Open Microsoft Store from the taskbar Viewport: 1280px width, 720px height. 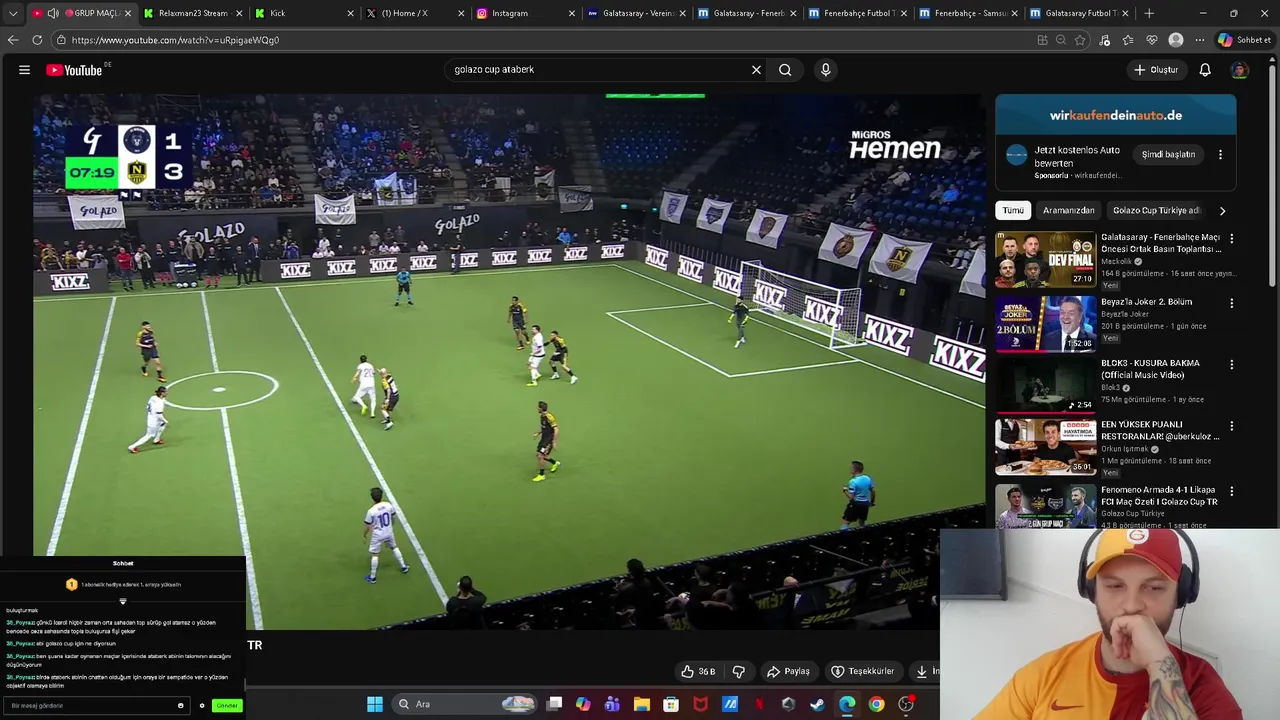click(671, 704)
